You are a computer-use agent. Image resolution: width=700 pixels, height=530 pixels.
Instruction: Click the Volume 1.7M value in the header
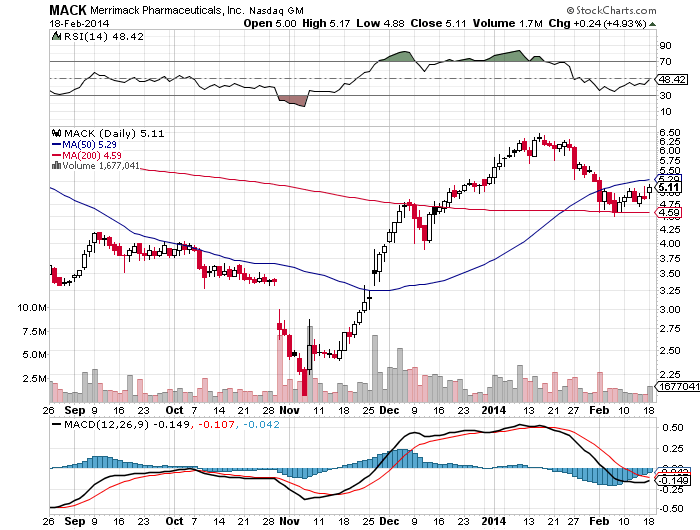tap(508, 24)
